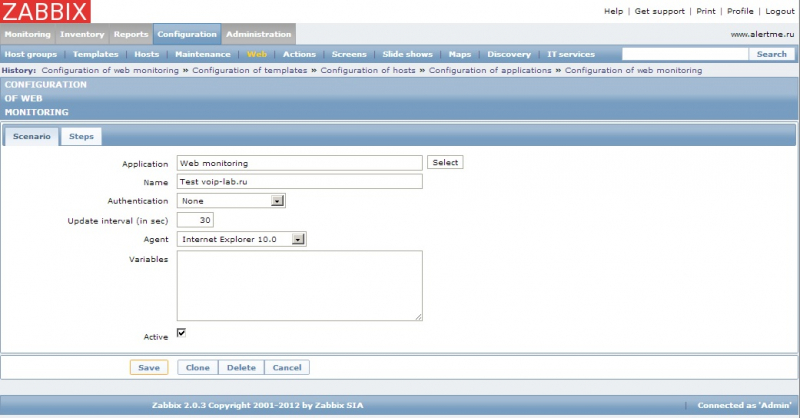
Task: Click the Delete button
Action: tap(241, 367)
